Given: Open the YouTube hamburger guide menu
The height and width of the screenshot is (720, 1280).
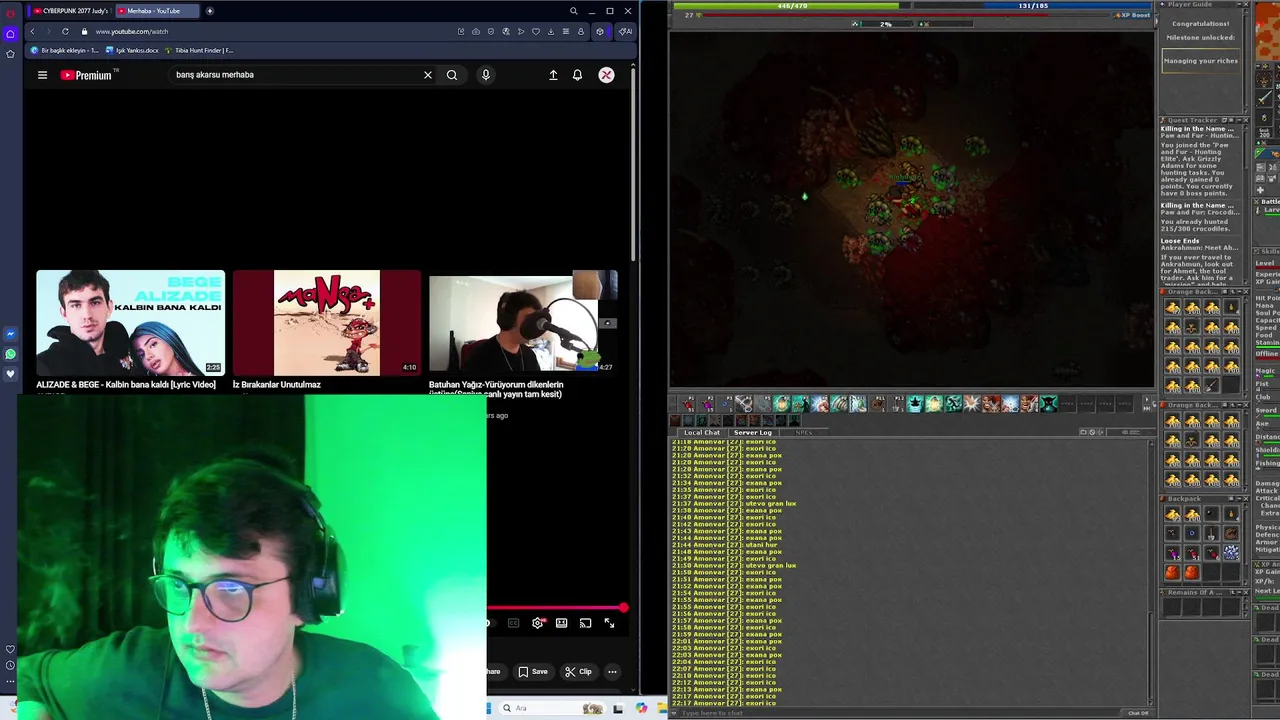Looking at the screenshot, I should pyautogui.click(x=42, y=75).
